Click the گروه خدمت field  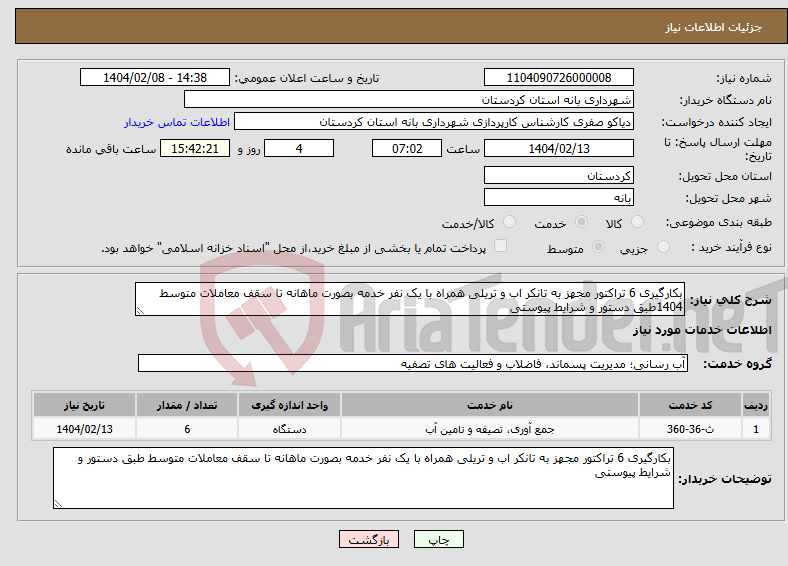click(413, 363)
